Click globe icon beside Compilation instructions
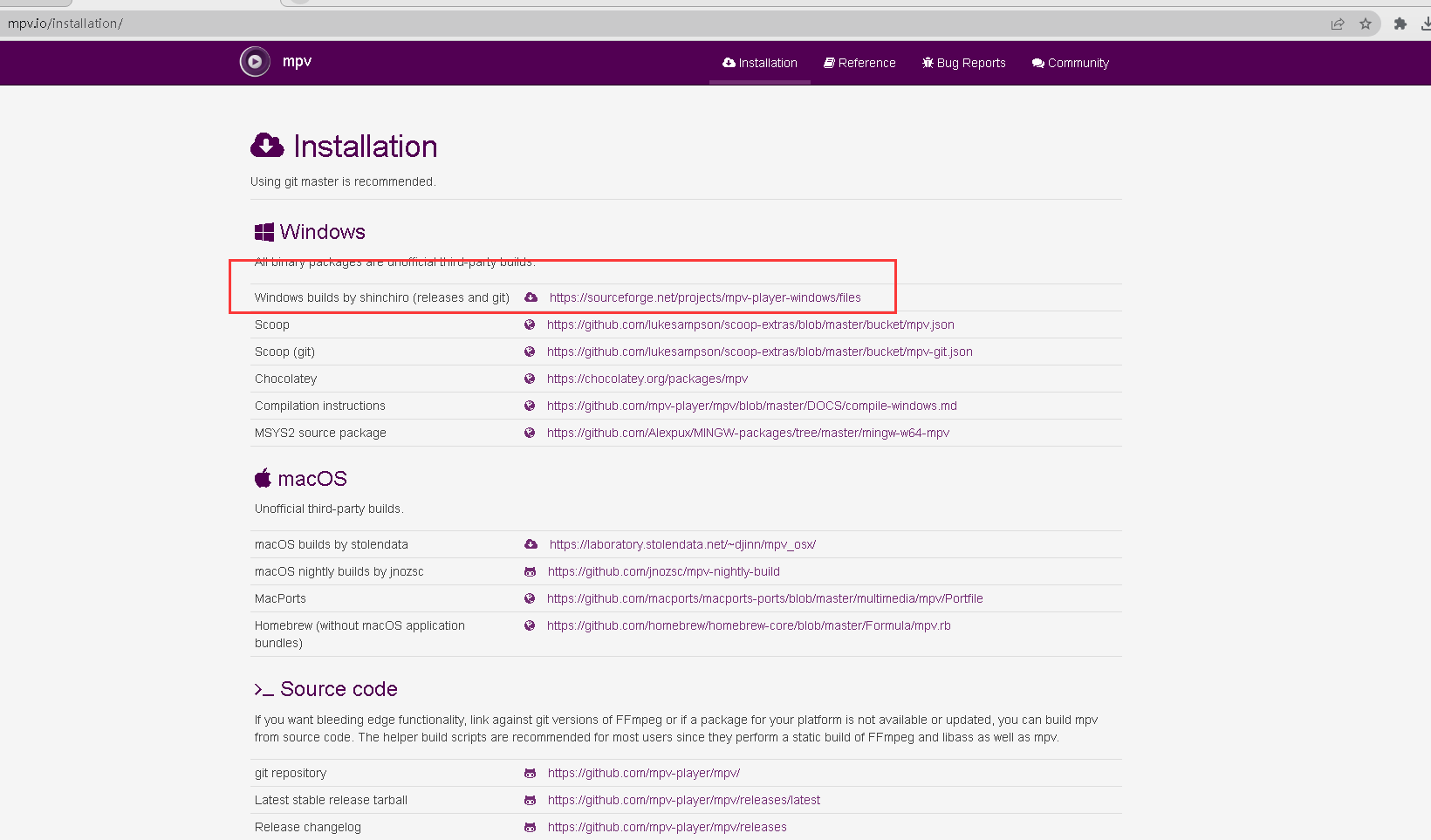Viewport: 1431px width, 840px height. point(530,406)
